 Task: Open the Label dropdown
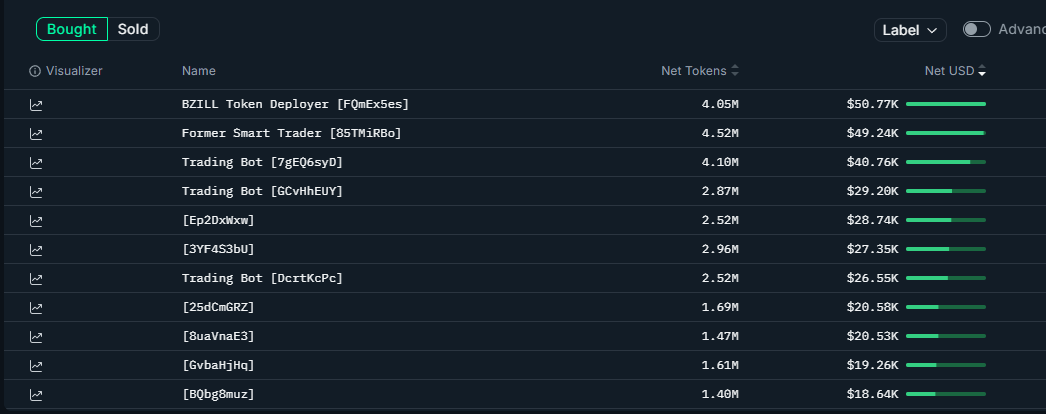(910, 30)
